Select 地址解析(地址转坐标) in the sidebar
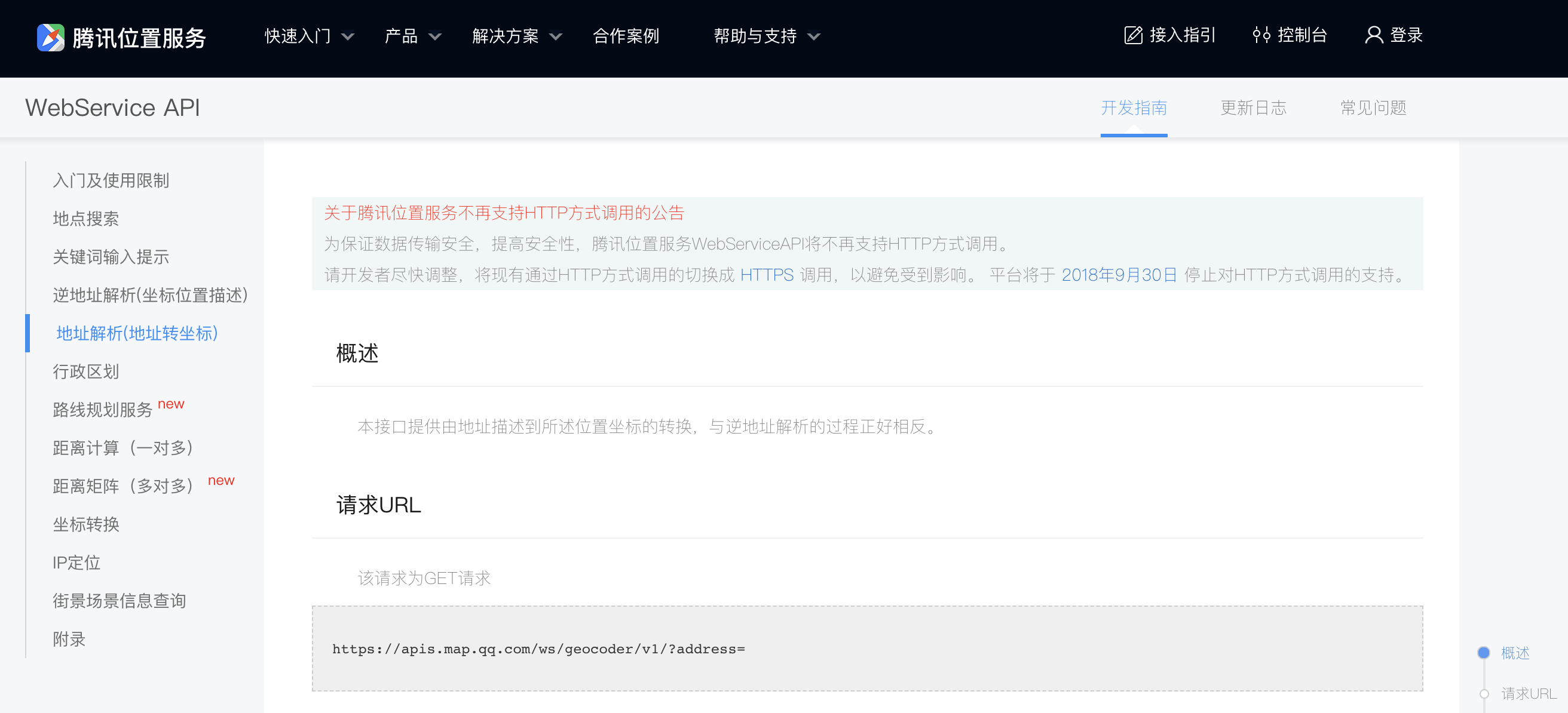Screen dimensions: 1568x713 tap(137, 333)
